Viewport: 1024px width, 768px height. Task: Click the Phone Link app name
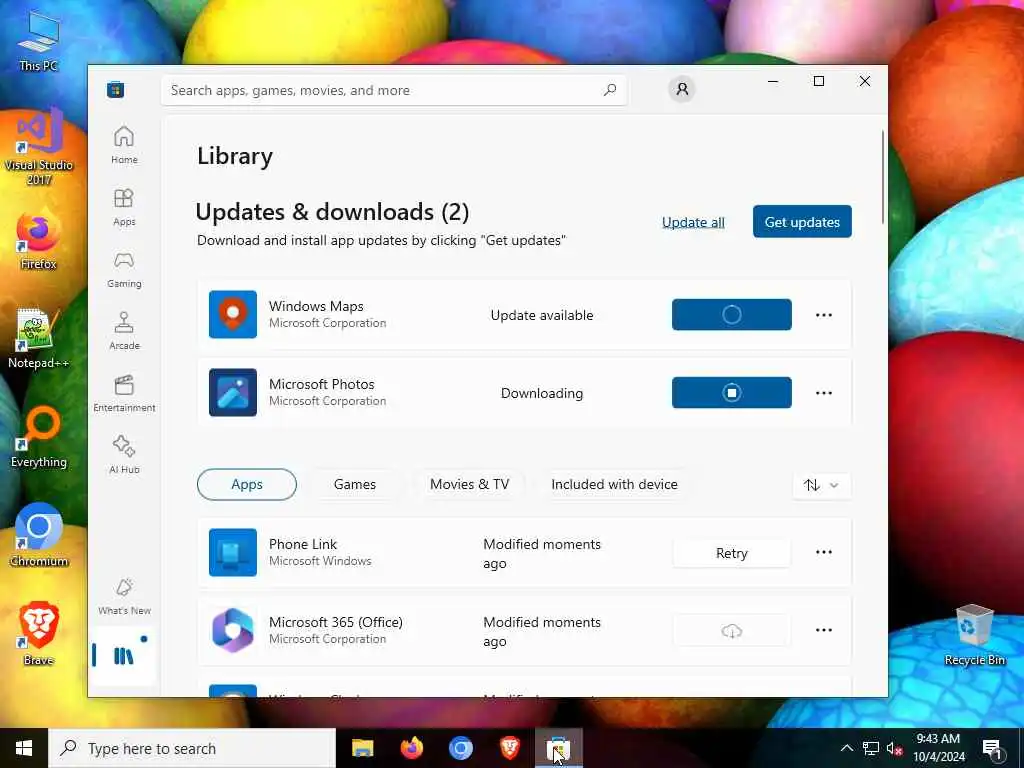click(x=303, y=544)
